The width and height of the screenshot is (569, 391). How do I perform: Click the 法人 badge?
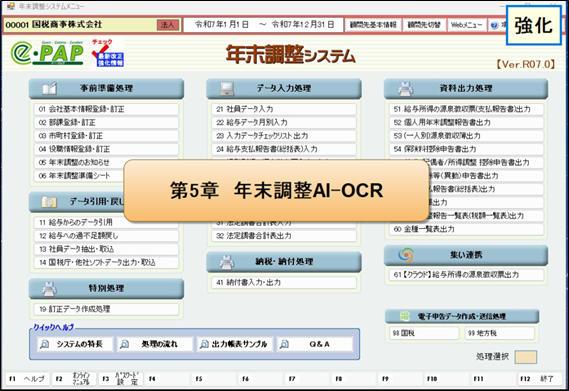(168, 25)
